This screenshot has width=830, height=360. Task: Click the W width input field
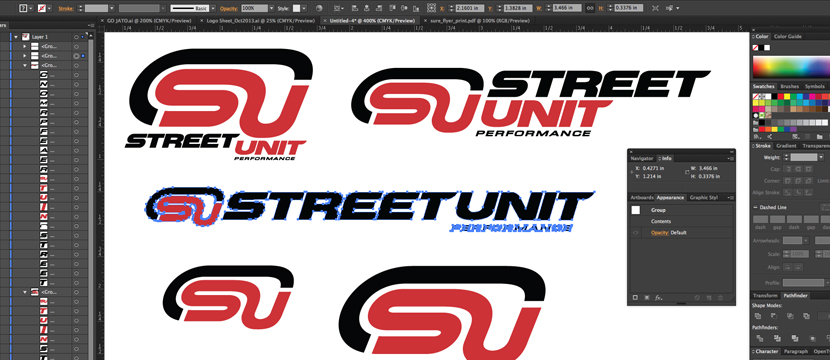567,8
